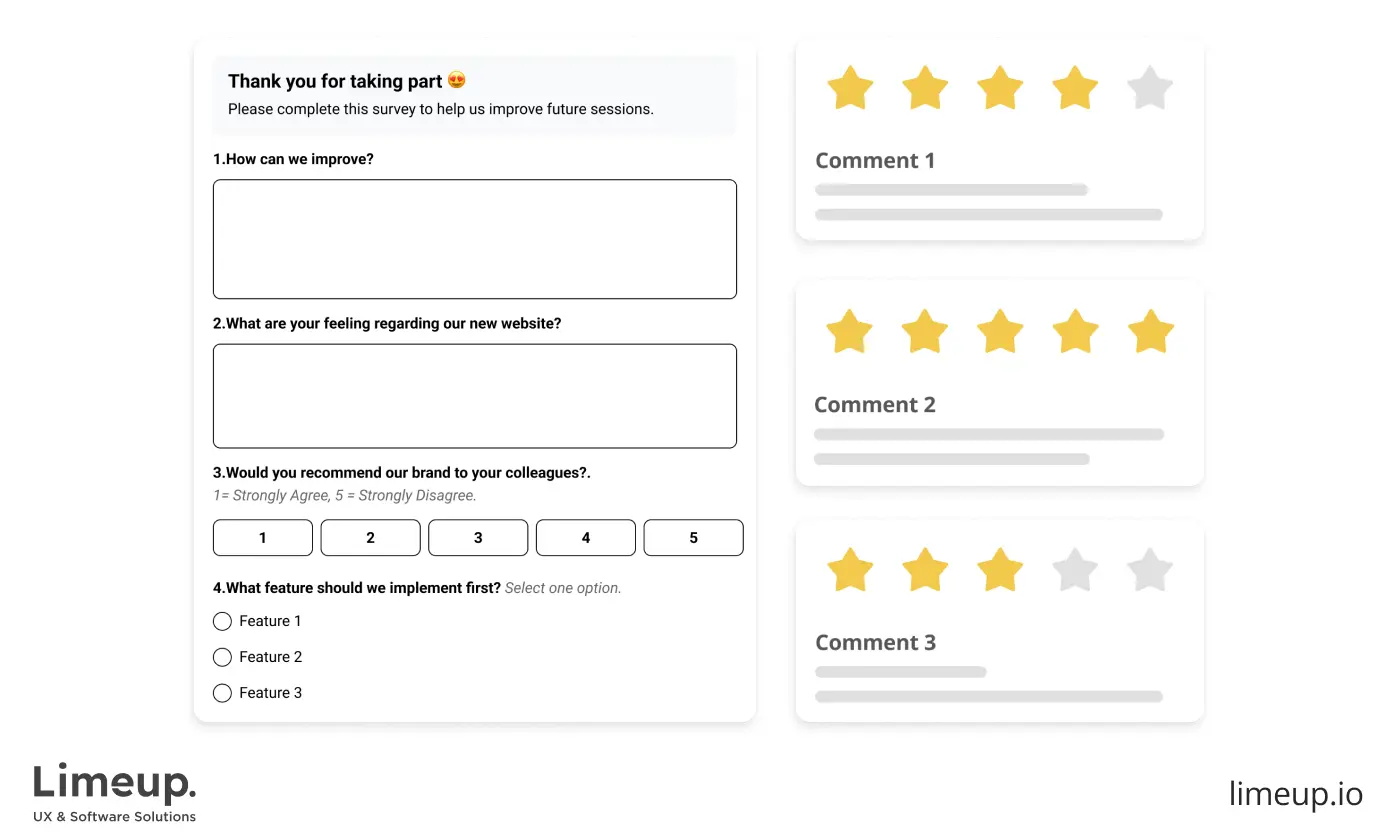Select the third gold star above Comment 3
This screenshot has height=840, width=1400.
tap(1000, 570)
